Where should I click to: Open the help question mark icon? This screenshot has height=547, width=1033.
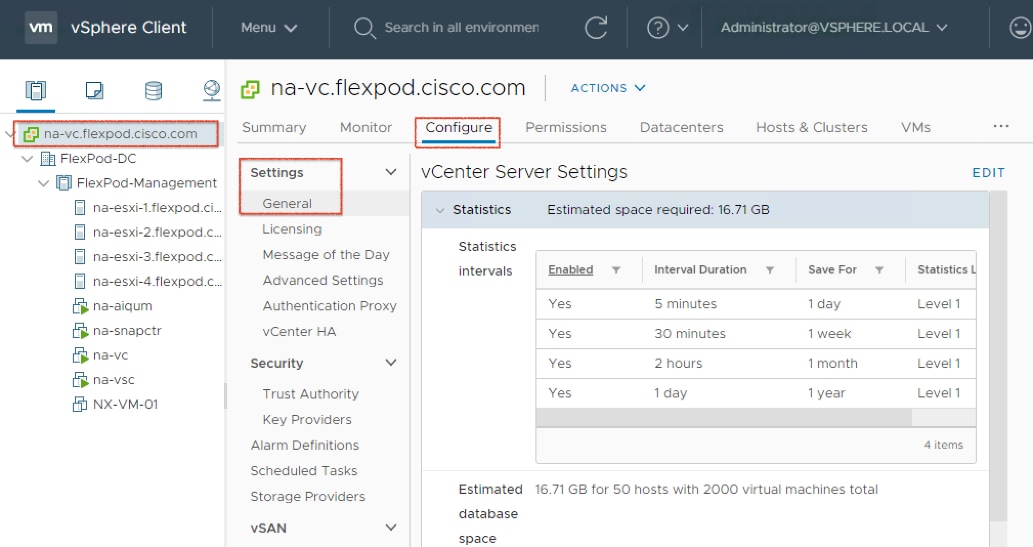click(x=657, y=28)
